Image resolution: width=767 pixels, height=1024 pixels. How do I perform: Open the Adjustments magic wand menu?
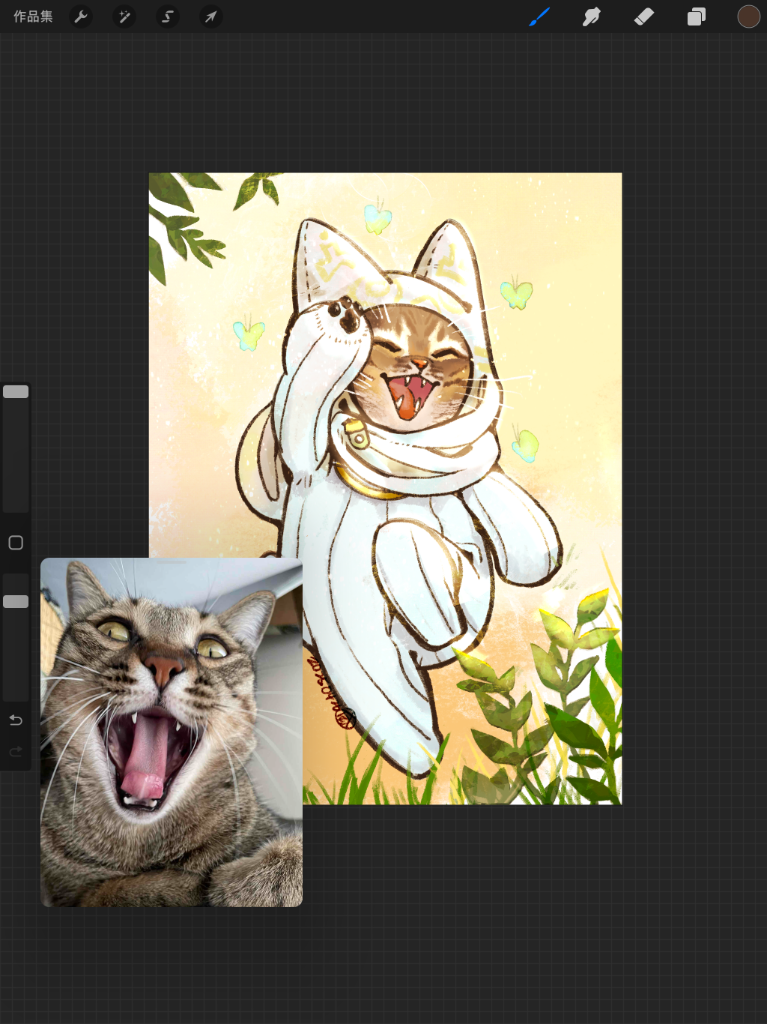124,17
